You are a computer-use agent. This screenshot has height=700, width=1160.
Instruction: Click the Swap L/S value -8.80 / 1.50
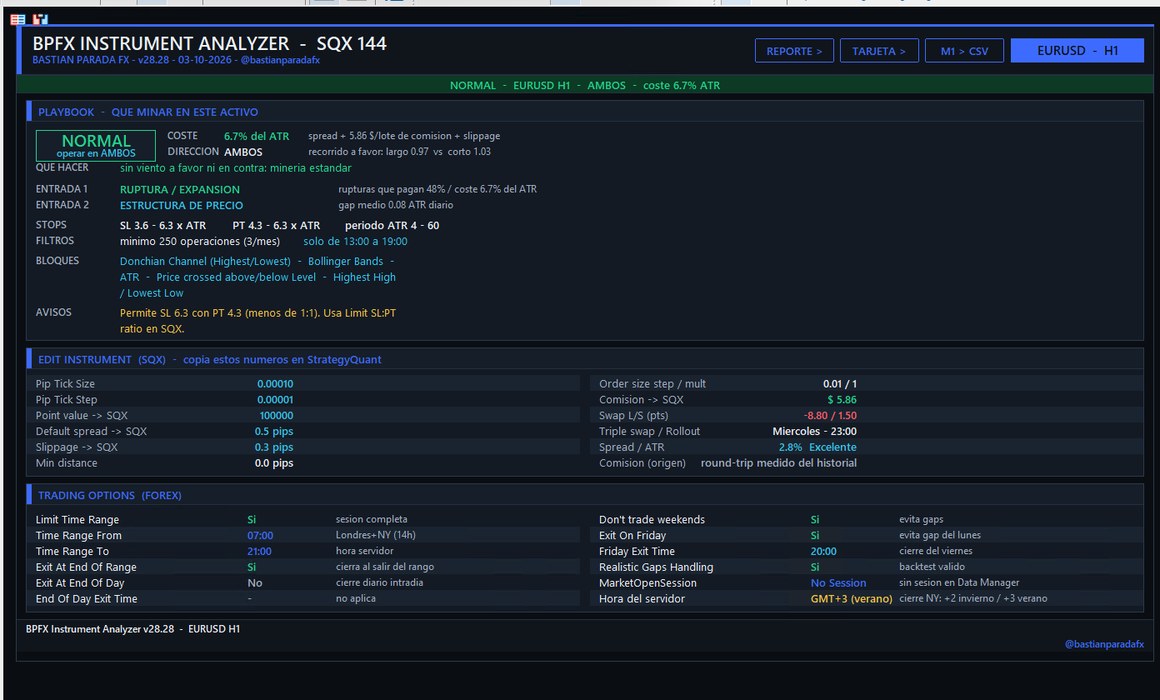point(830,416)
